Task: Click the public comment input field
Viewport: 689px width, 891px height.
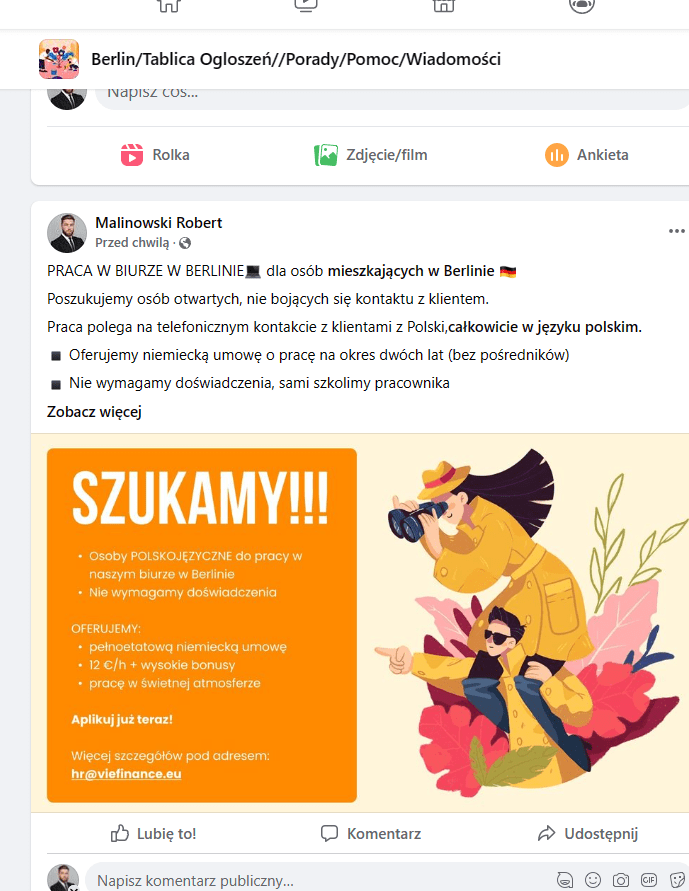Action: point(318,880)
